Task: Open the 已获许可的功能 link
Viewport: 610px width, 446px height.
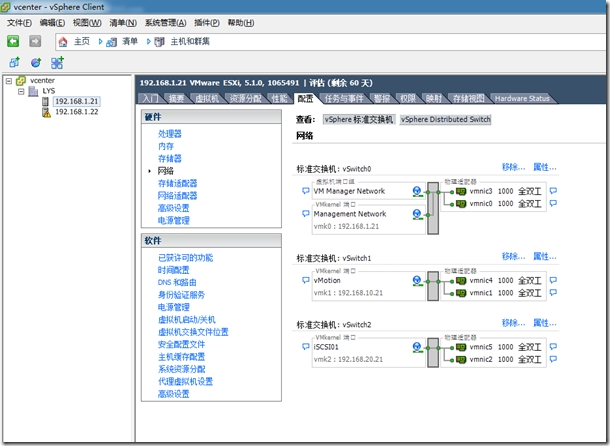Action: (186, 258)
